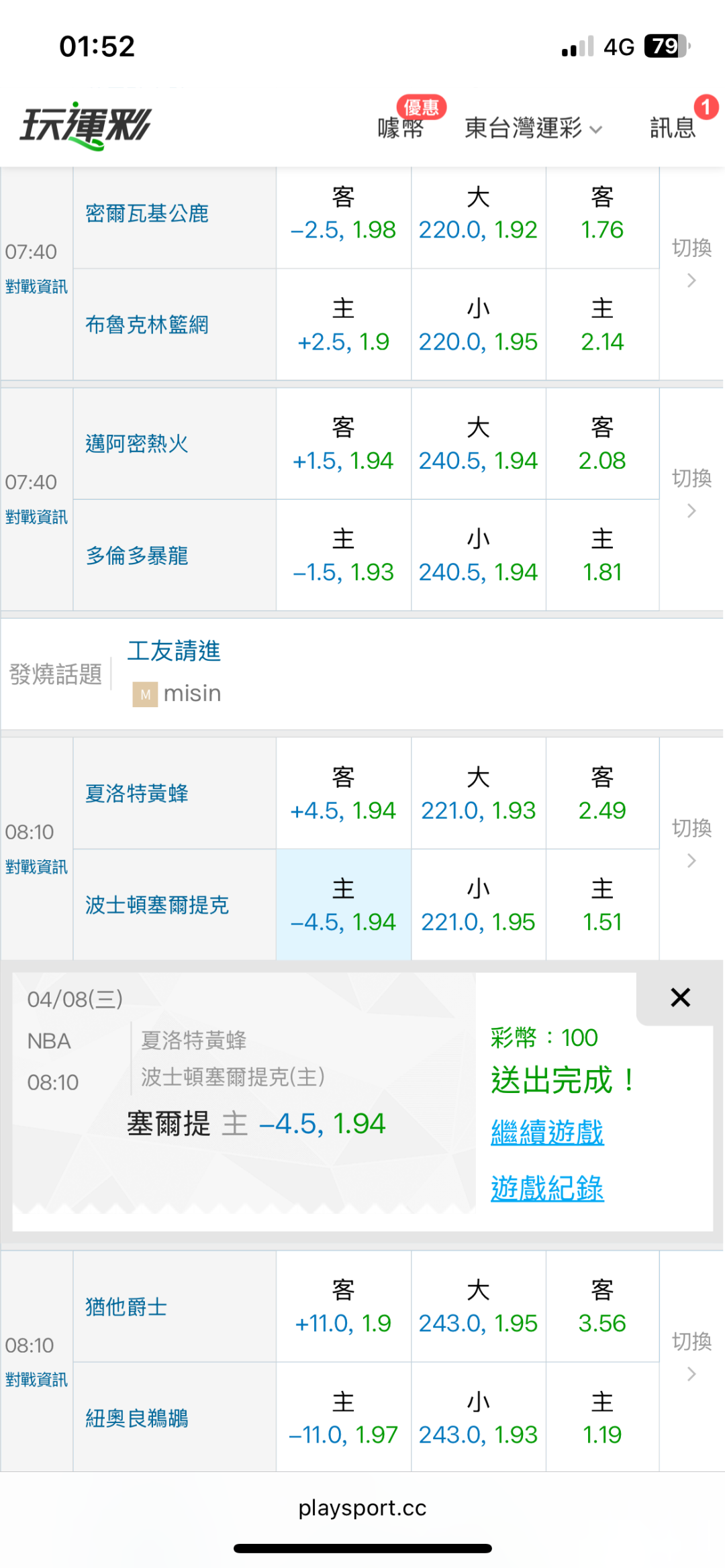This screenshot has height=1568, width=725.
Task: Tap the playsport.cc address bar
Action: point(362,1508)
